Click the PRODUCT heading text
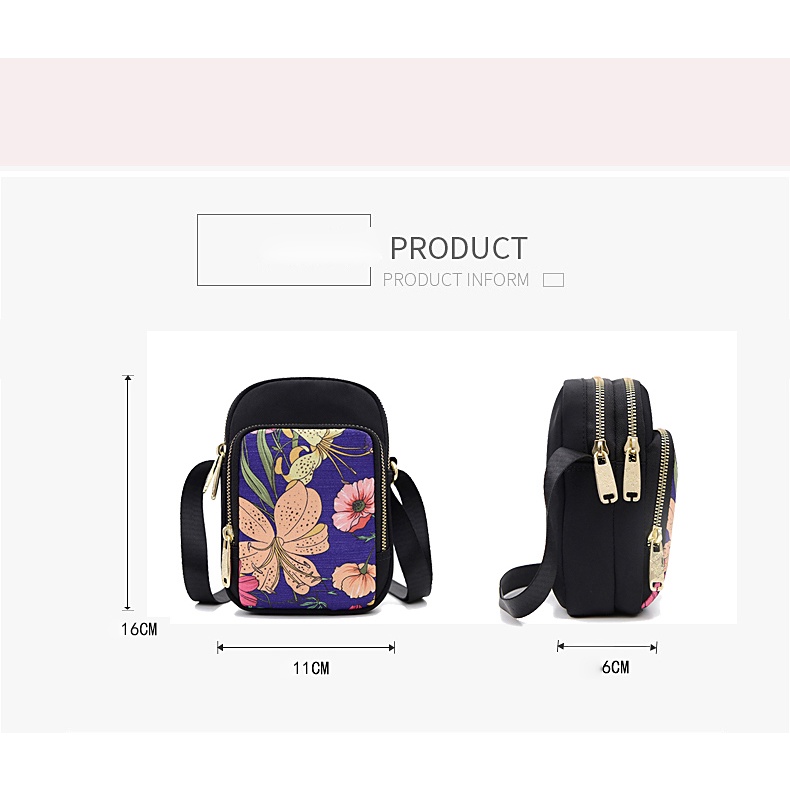Viewport: 790px width, 790px height. (458, 248)
